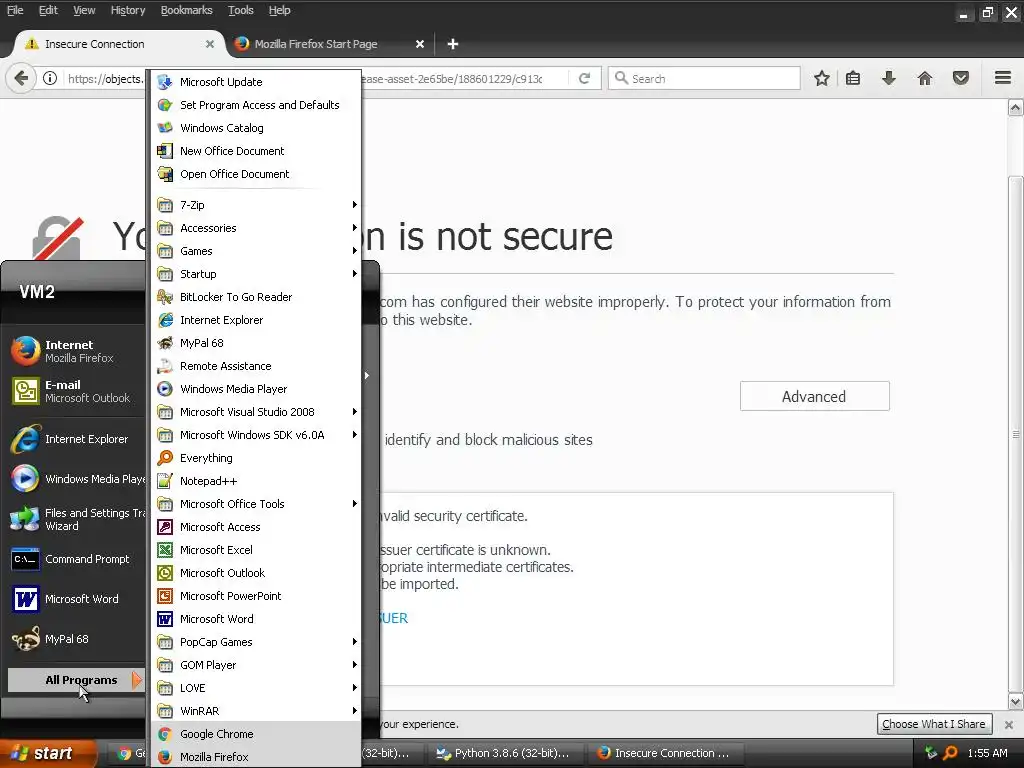Viewport: 1024px width, 768px height.
Task: Open Microsoft Update from programs list
Action: [255, 82]
